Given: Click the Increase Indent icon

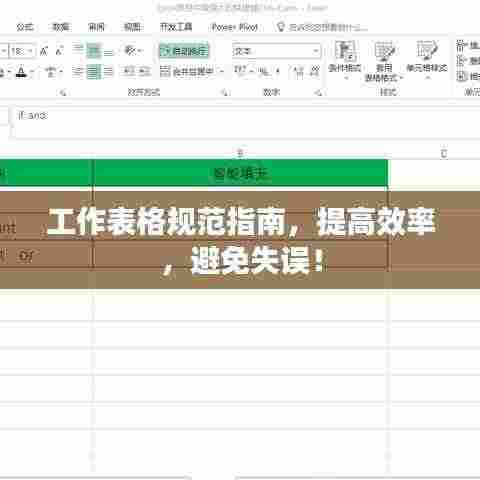Looking at the screenshot, I should coord(144,71).
